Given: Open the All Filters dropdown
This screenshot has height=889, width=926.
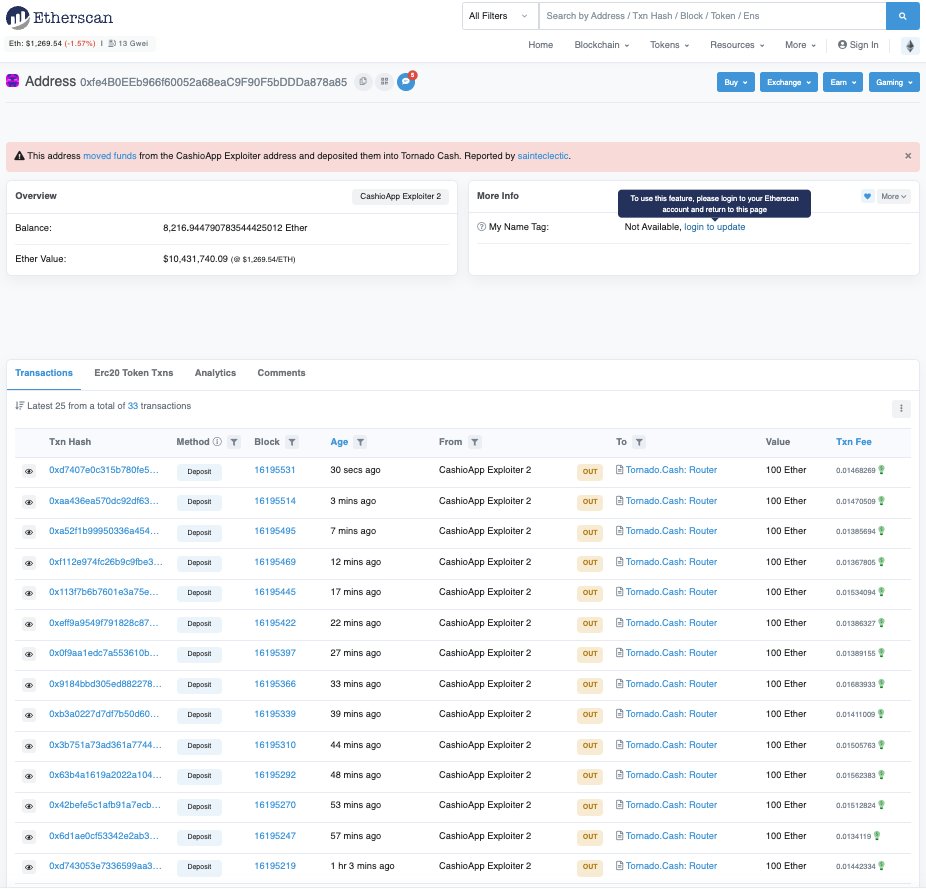Looking at the screenshot, I should (x=500, y=16).
